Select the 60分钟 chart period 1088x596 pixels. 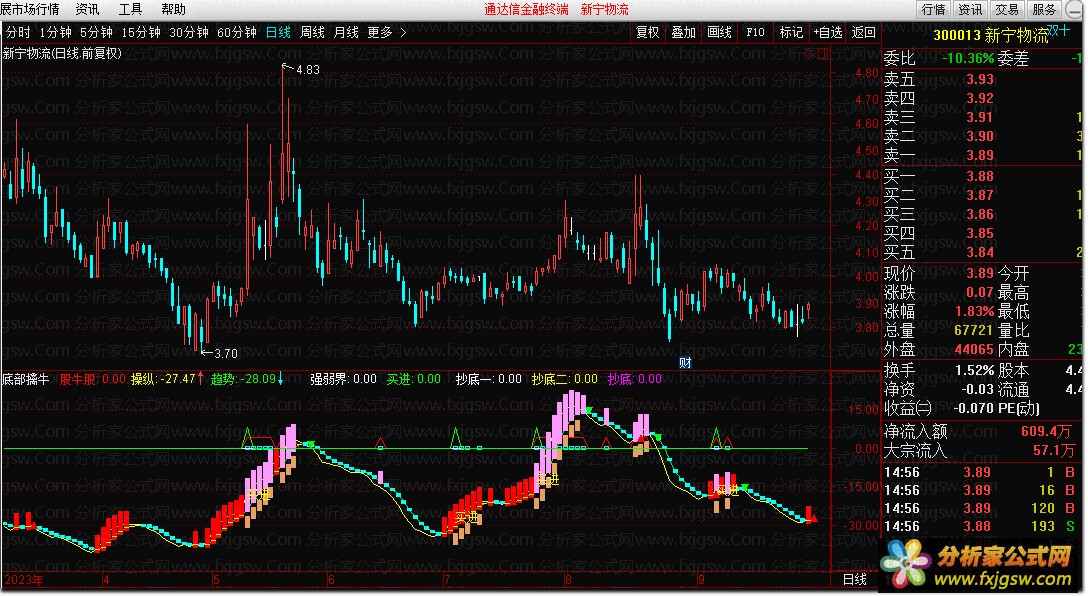coord(237,32)
